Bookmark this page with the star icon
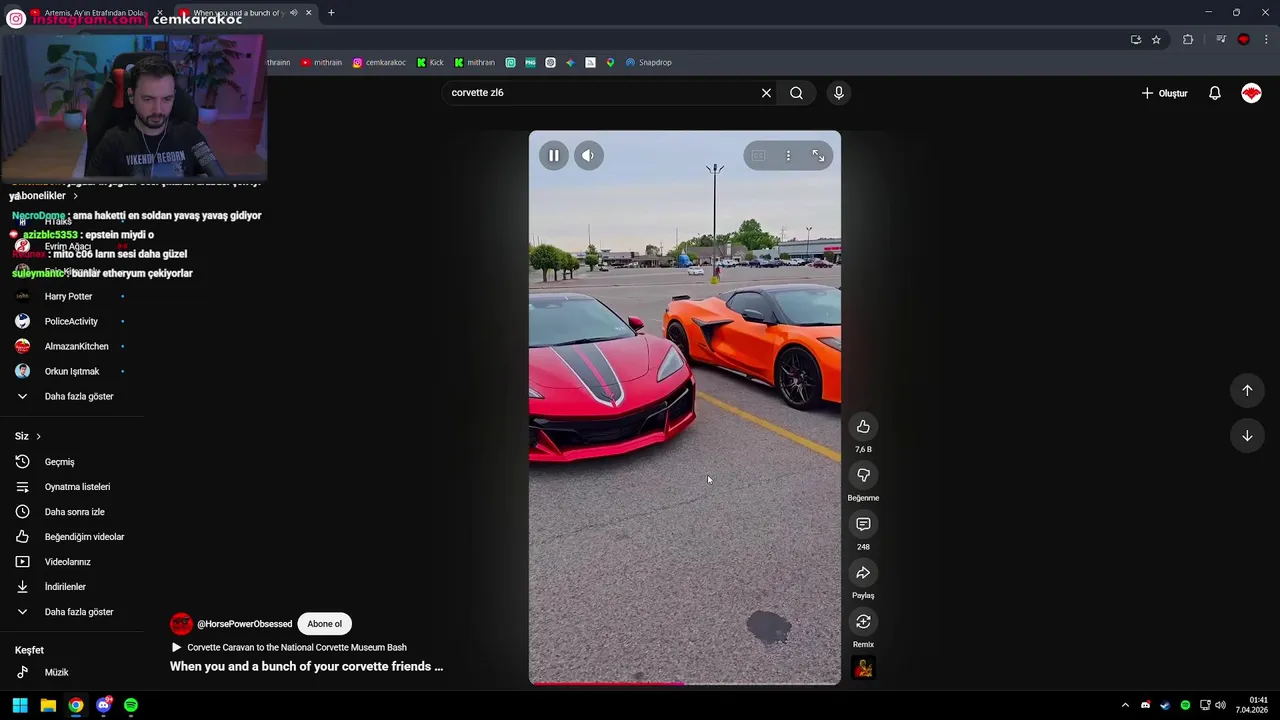The width and height of the screenshot is (1280, 720). (x=1156, y=39)
